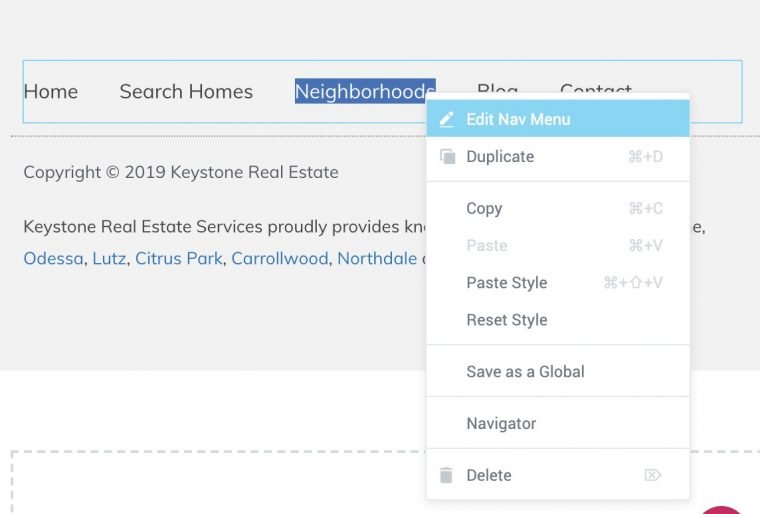Choose Reset Style in the context menu
The width and height of the screenshot is (760, 514).
pyautogui.click(x=558, y=320)
